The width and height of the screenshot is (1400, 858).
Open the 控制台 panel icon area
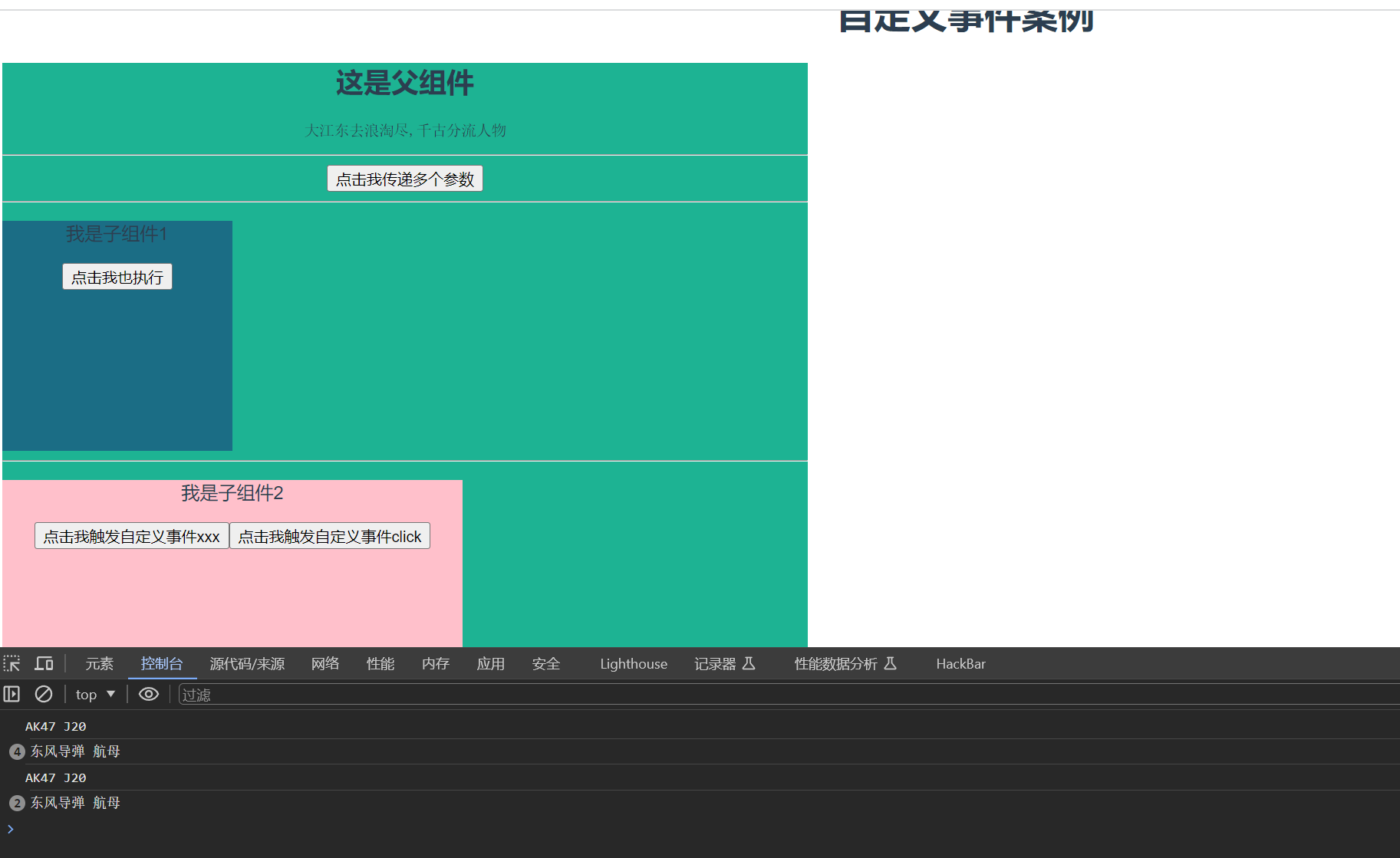pyautogui.click(x=162, y=664)
